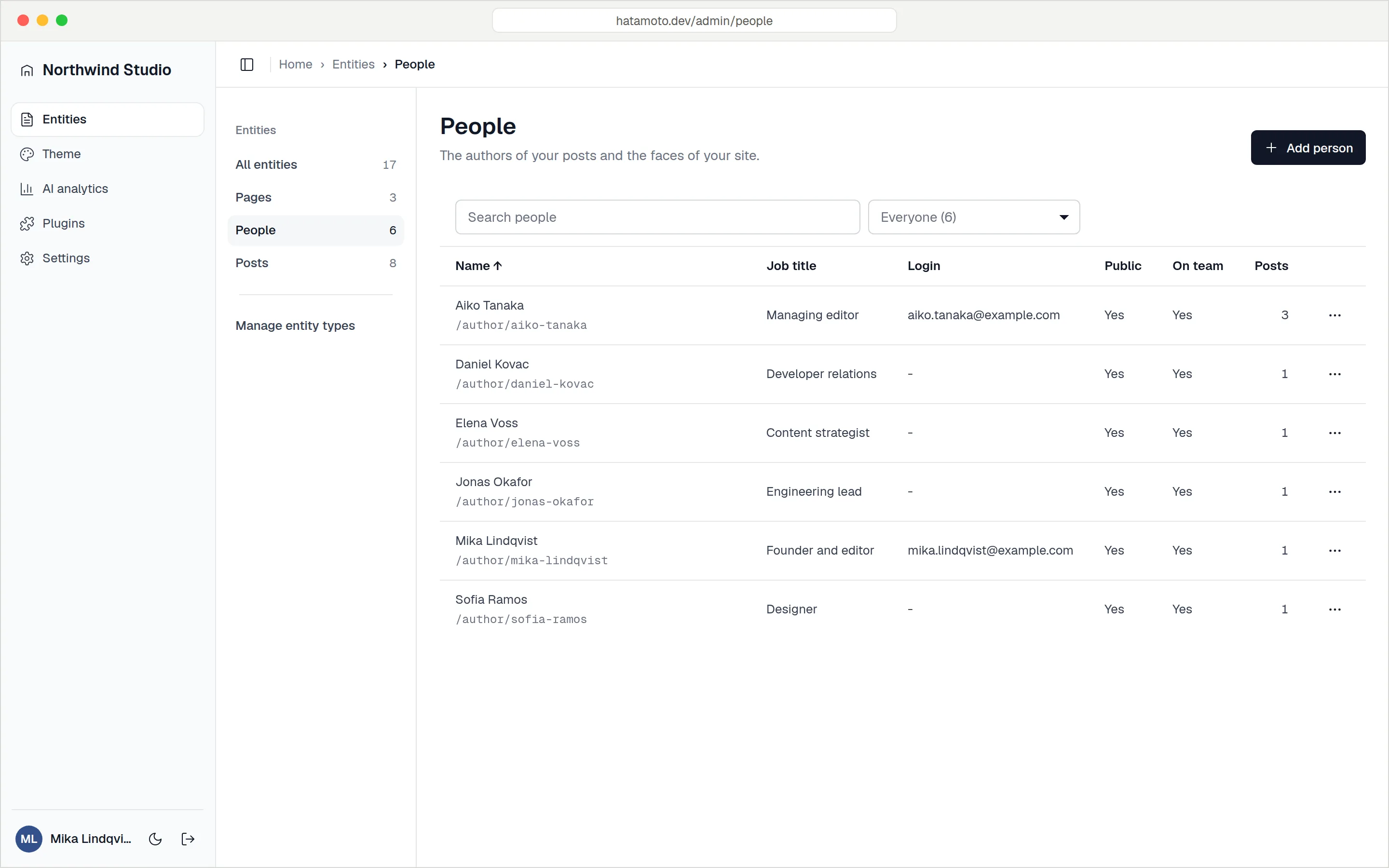1389x868 pixels.
Task: Open the Theme sidebar section
Action: 108,154
